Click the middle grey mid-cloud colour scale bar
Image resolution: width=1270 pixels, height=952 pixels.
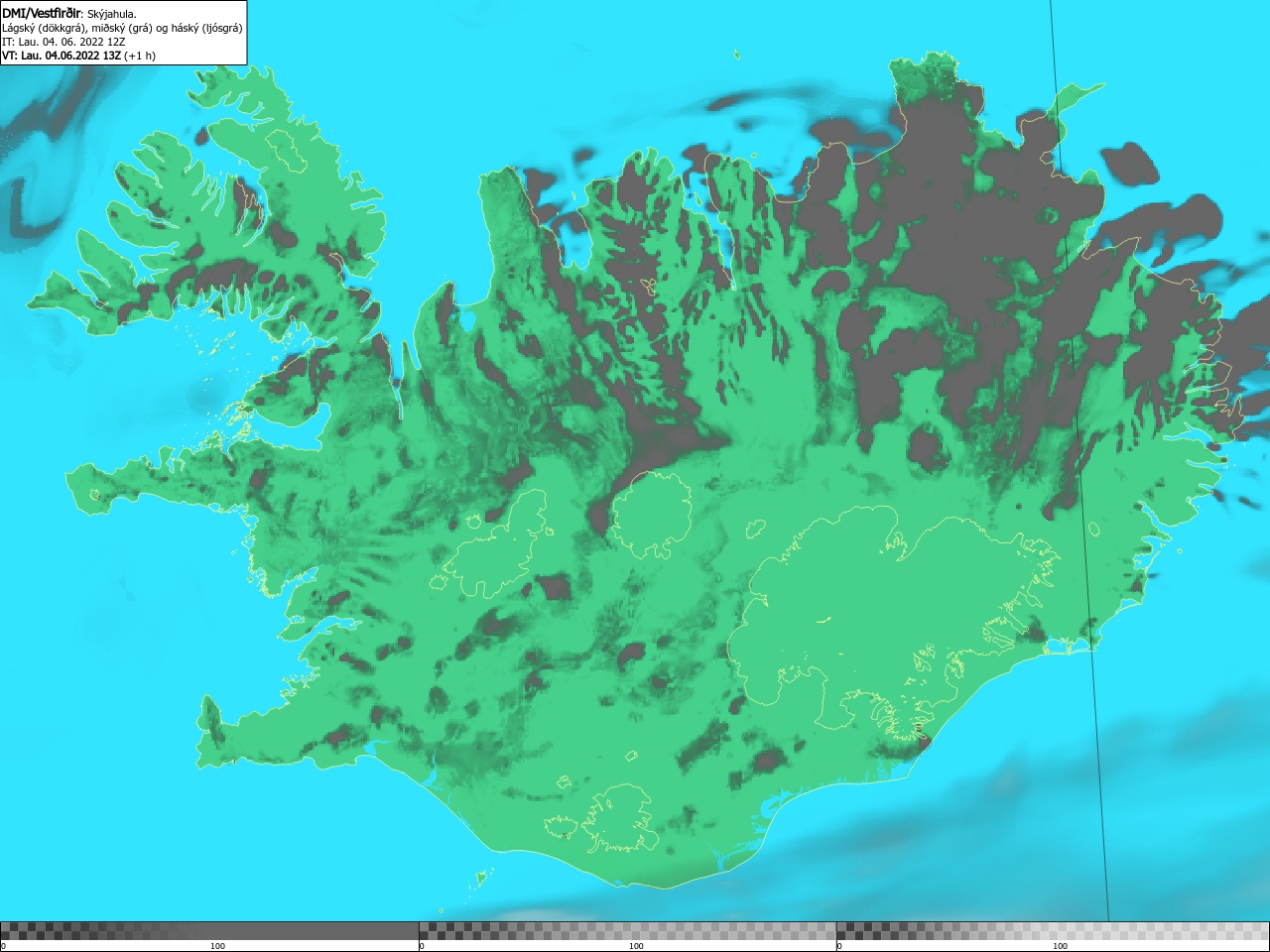point(627,931)
